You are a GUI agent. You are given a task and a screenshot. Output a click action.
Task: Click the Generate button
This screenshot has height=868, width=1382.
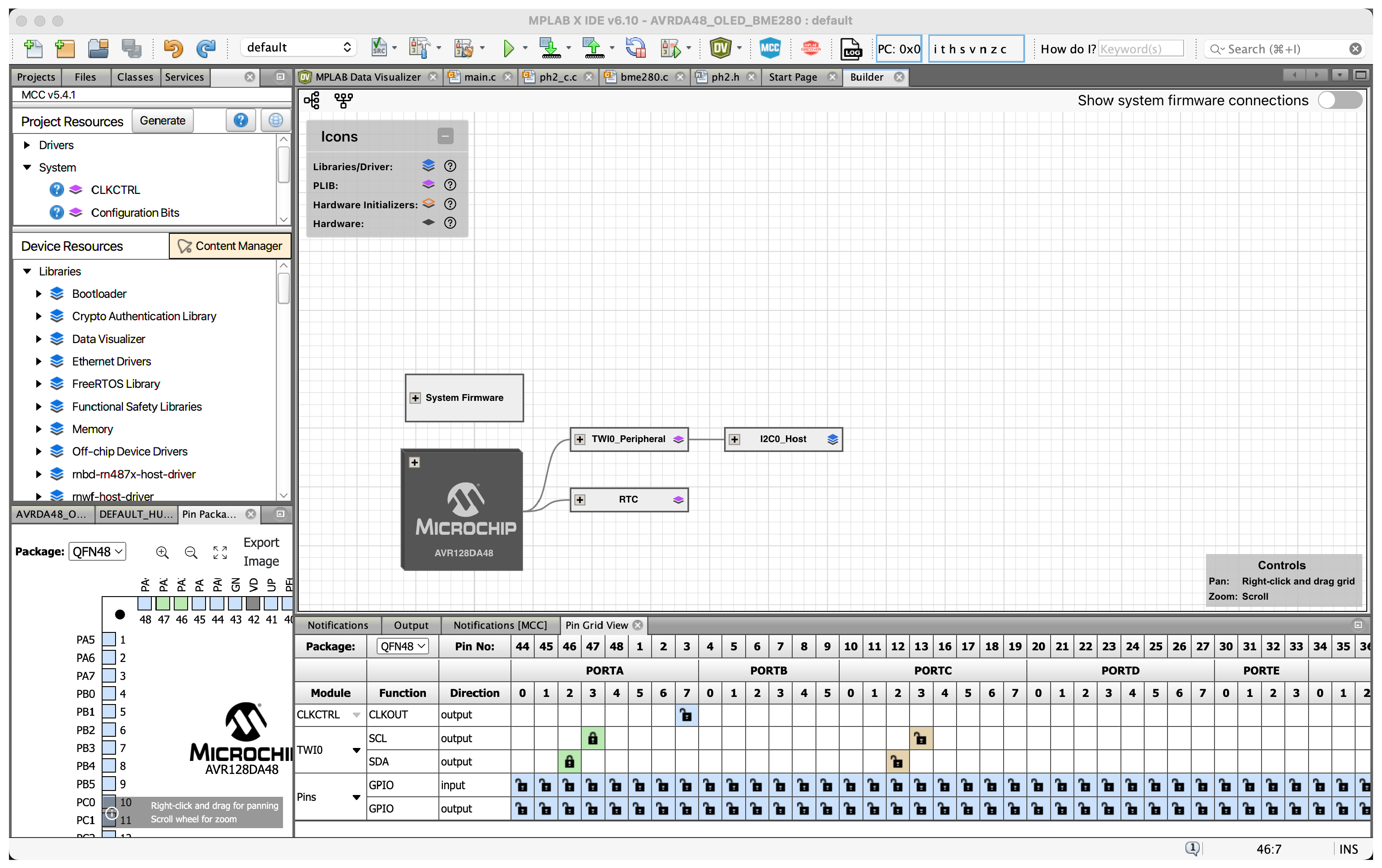[163, 120]
